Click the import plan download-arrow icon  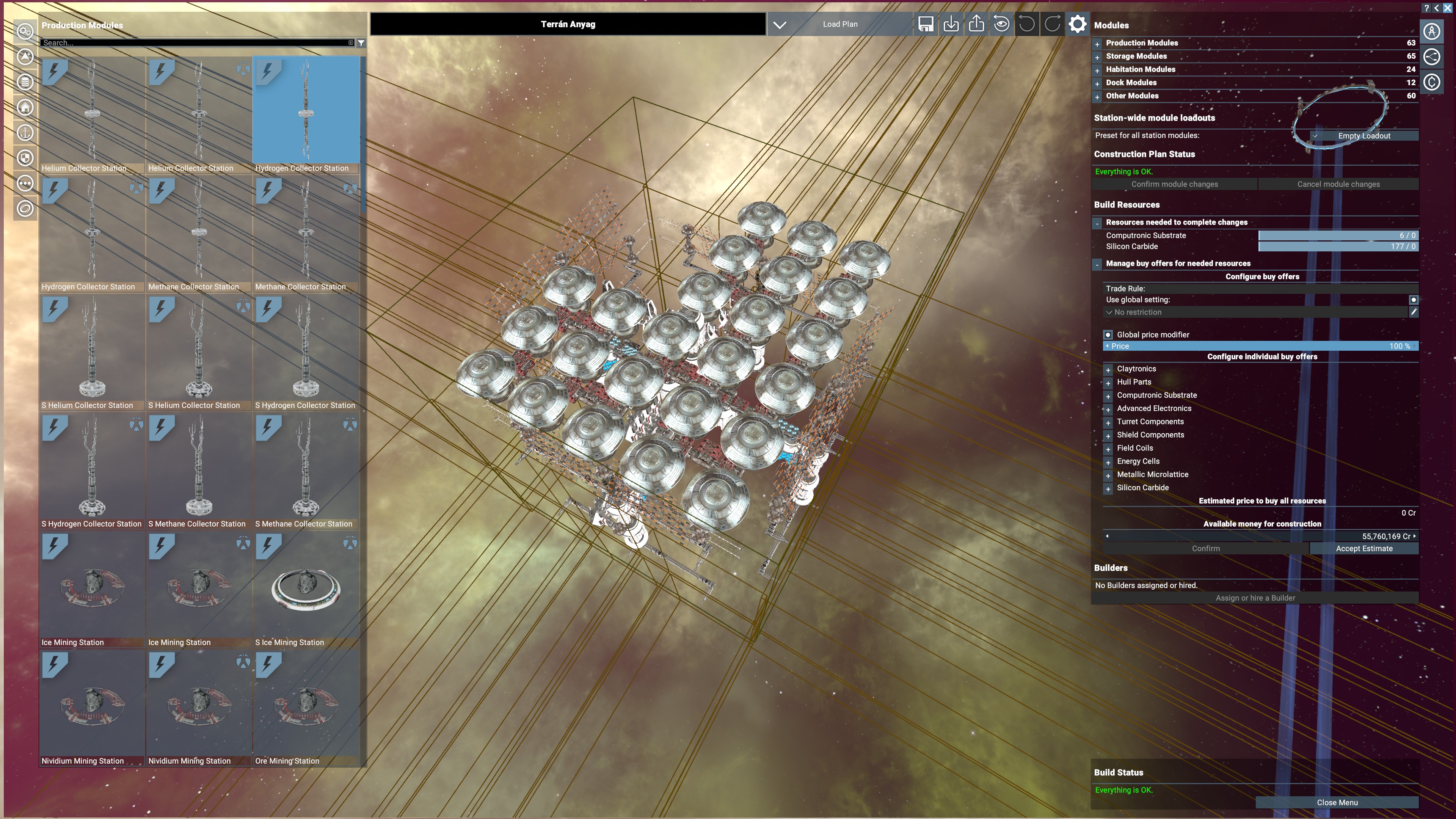pos(951,24)
